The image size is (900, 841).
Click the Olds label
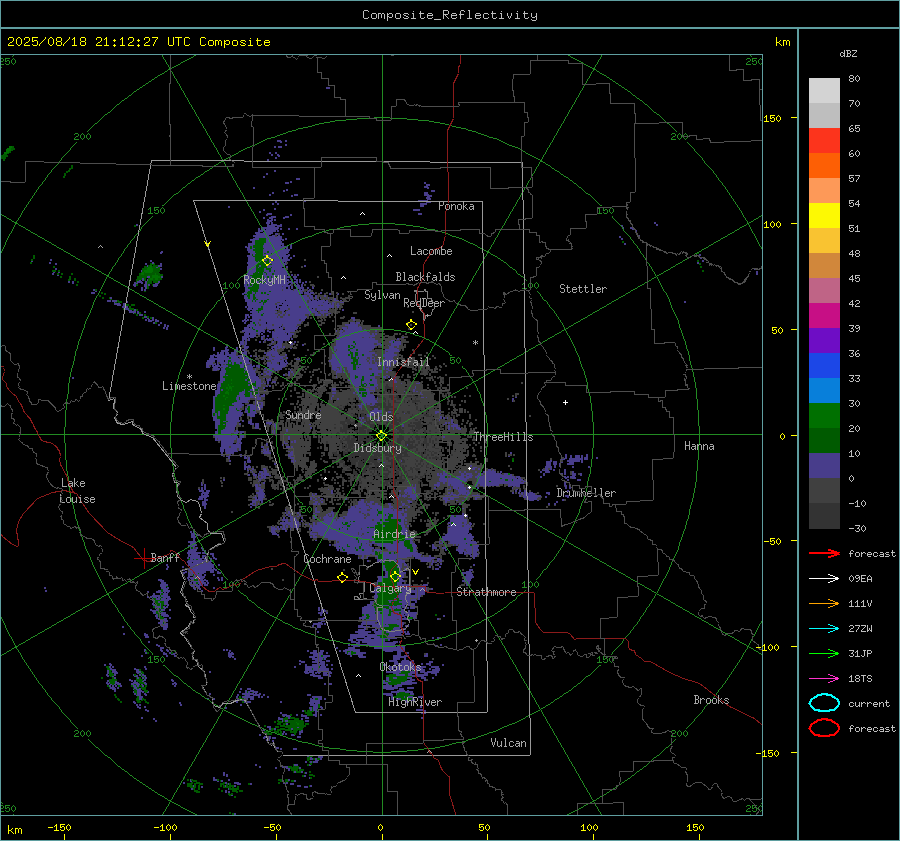click(x=381, y=417)
